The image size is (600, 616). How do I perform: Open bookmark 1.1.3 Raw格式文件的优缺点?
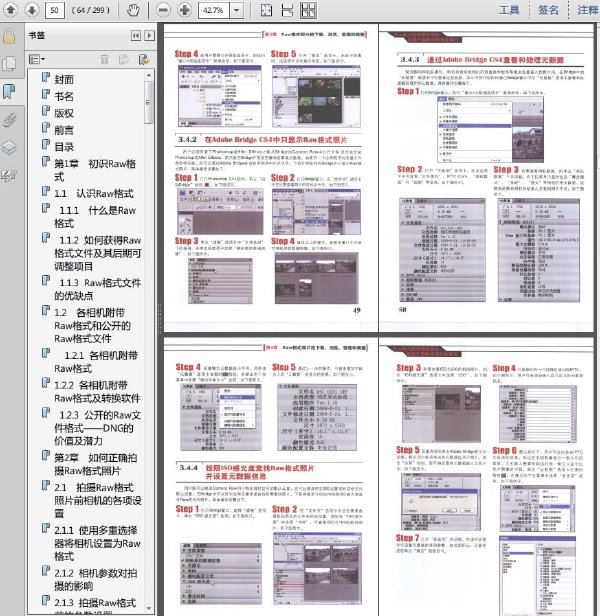(97, 289)
